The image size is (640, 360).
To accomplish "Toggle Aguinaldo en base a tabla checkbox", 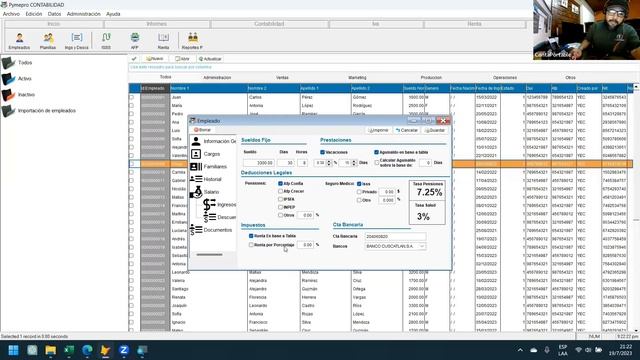I will click(x=376, y=152).
